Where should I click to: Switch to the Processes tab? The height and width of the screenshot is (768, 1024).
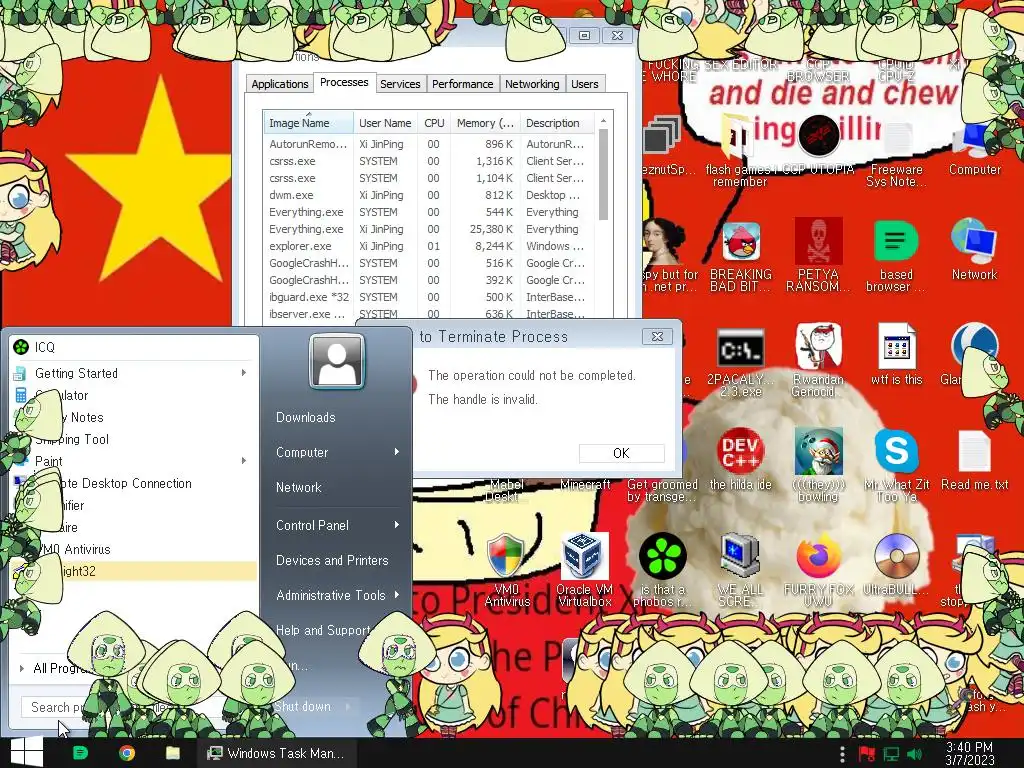click(x=344, y=82)
